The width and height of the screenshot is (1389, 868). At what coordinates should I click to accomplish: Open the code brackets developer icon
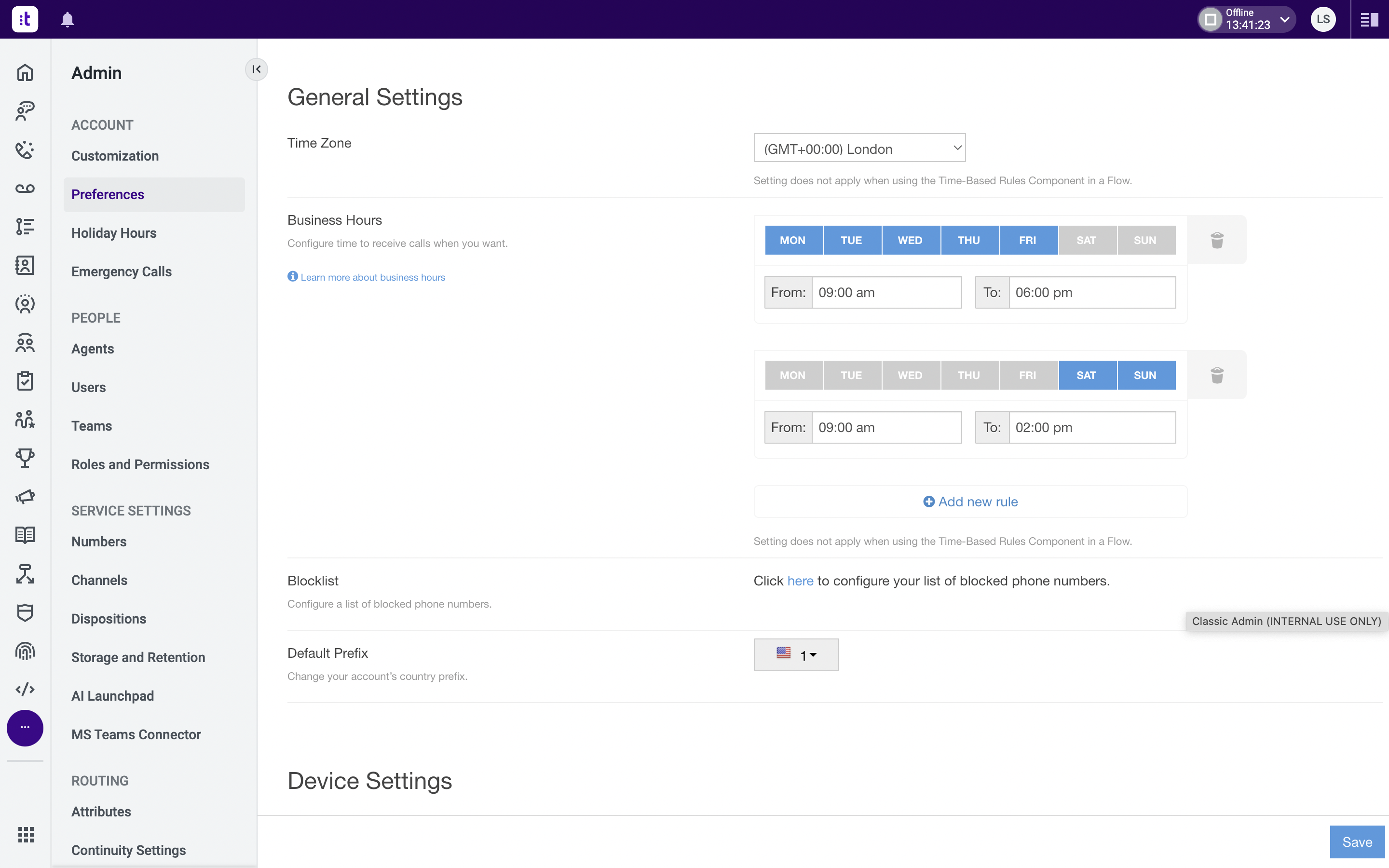tap(25, 690)
